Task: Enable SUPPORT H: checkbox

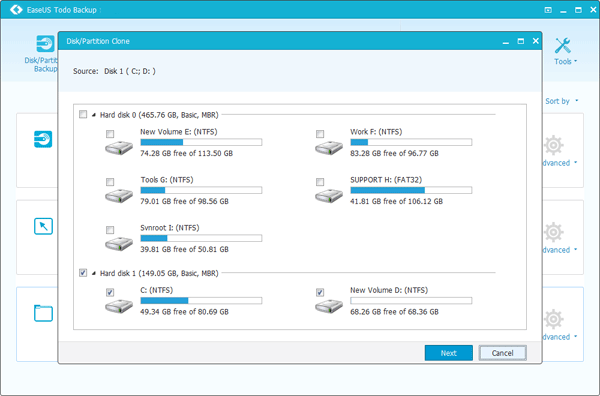Action: click(x=320, y=182)
